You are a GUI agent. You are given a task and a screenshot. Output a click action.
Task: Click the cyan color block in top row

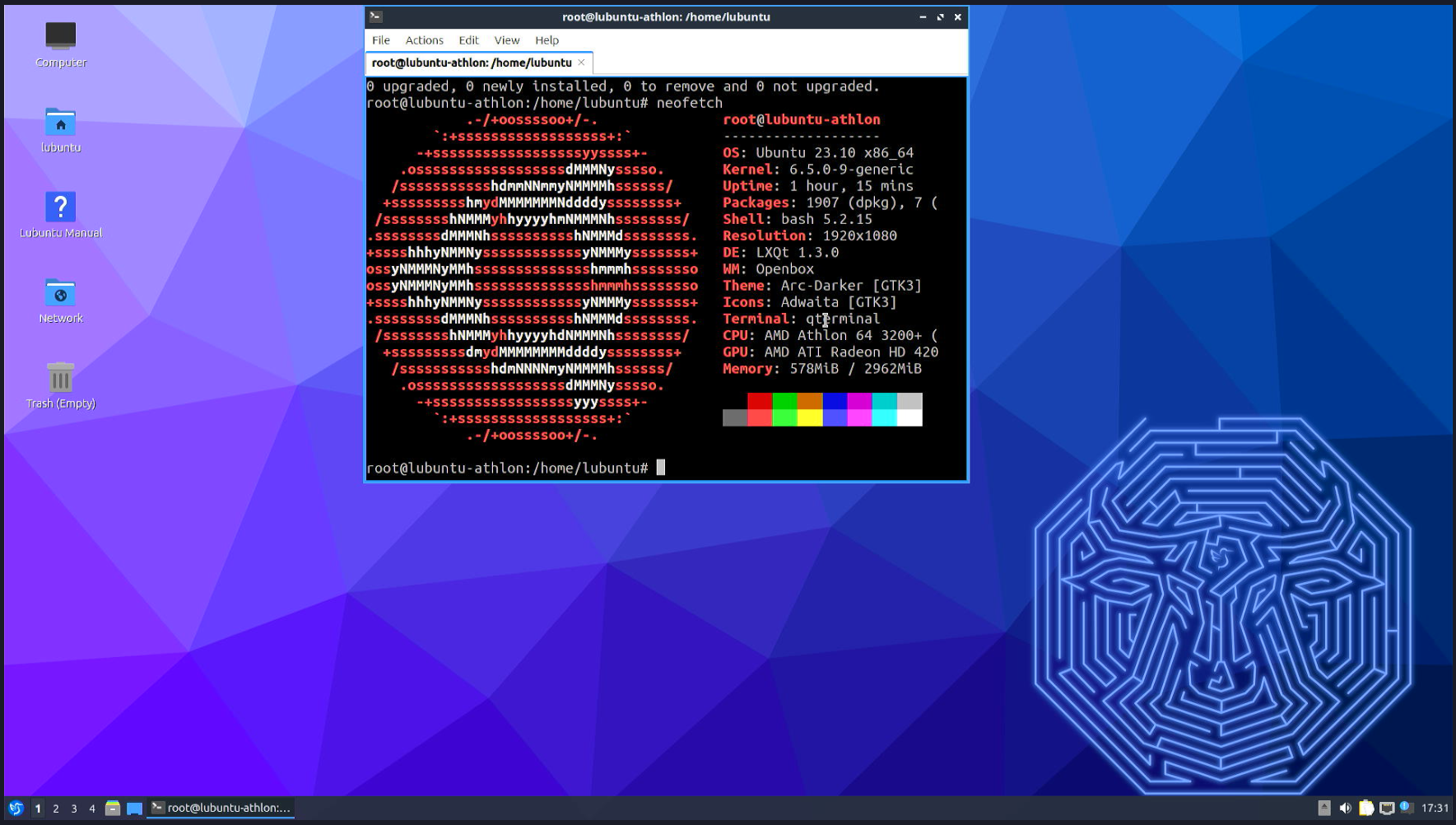(885, 401)
